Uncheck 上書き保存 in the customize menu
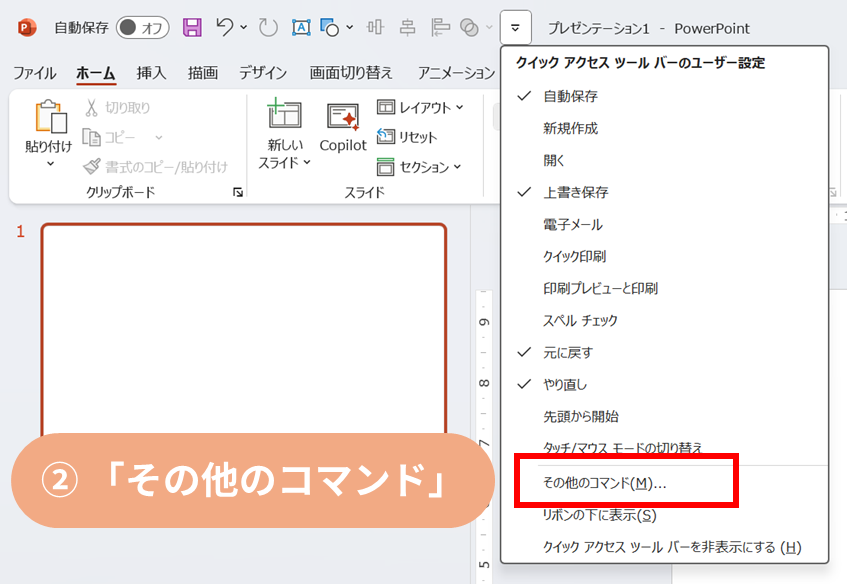 [575, 192]
